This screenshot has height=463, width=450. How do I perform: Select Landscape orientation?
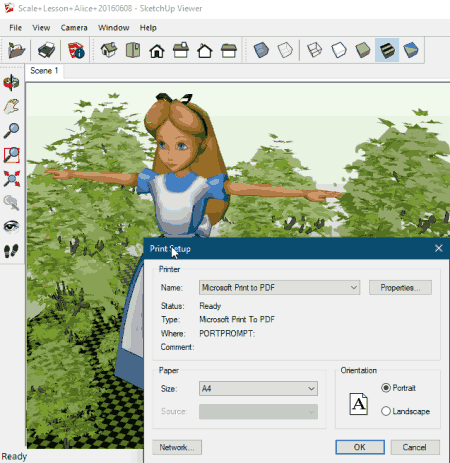click(x=405, y=411)
